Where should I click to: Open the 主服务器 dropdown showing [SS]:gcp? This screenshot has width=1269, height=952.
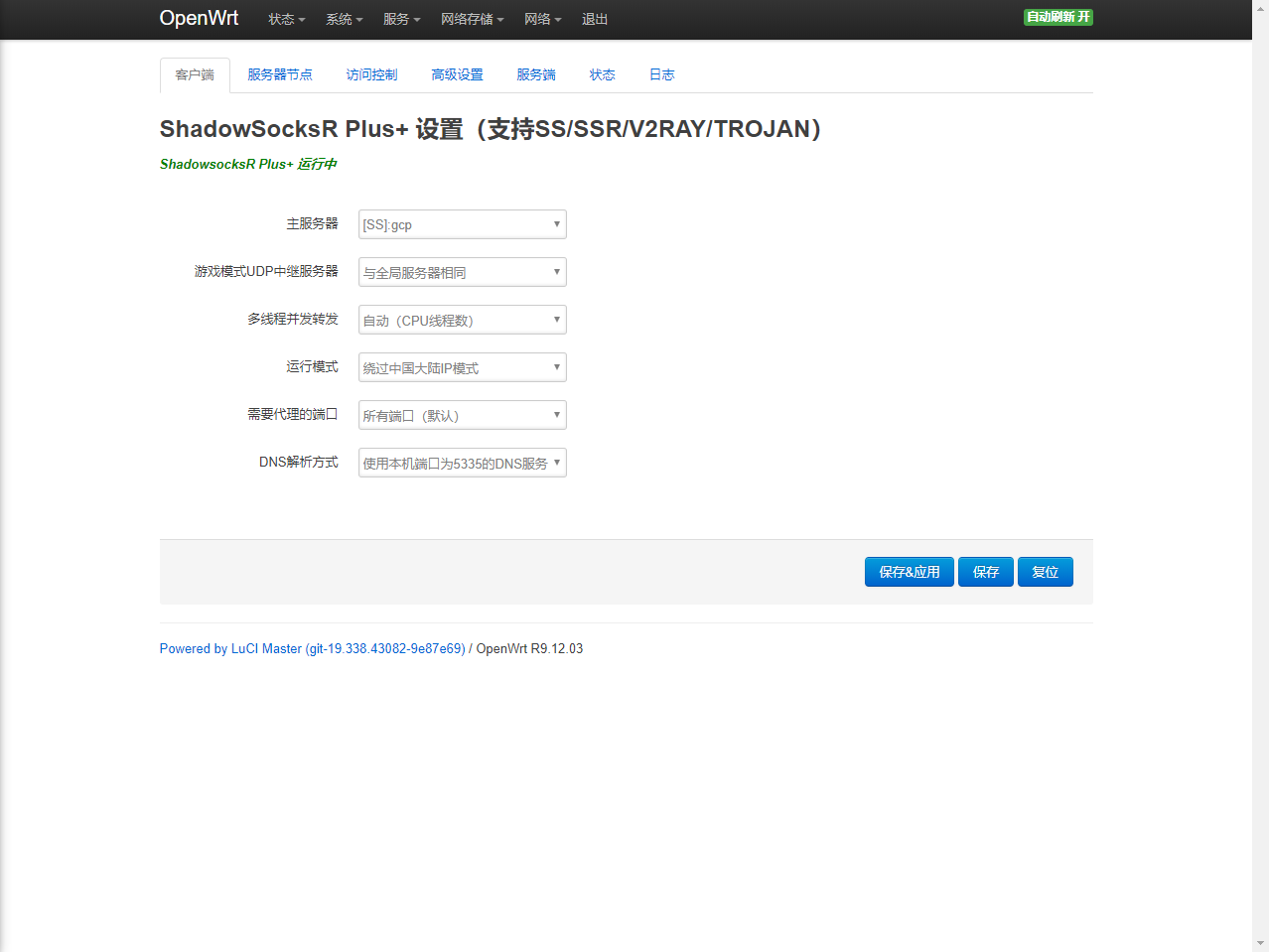point(463,224)
